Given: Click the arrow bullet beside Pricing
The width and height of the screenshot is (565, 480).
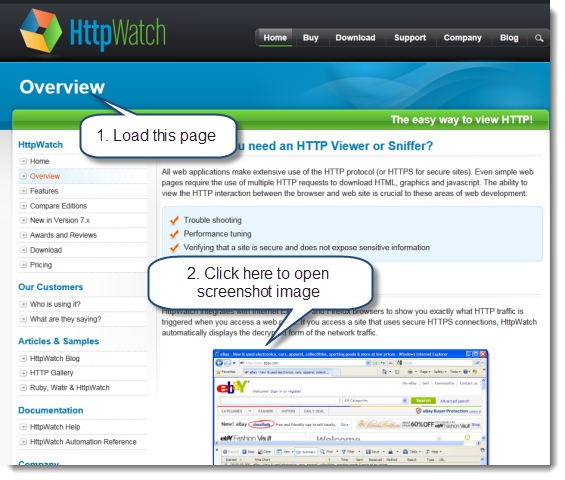Looking at the screenshot, I should (x=23, y=265).
